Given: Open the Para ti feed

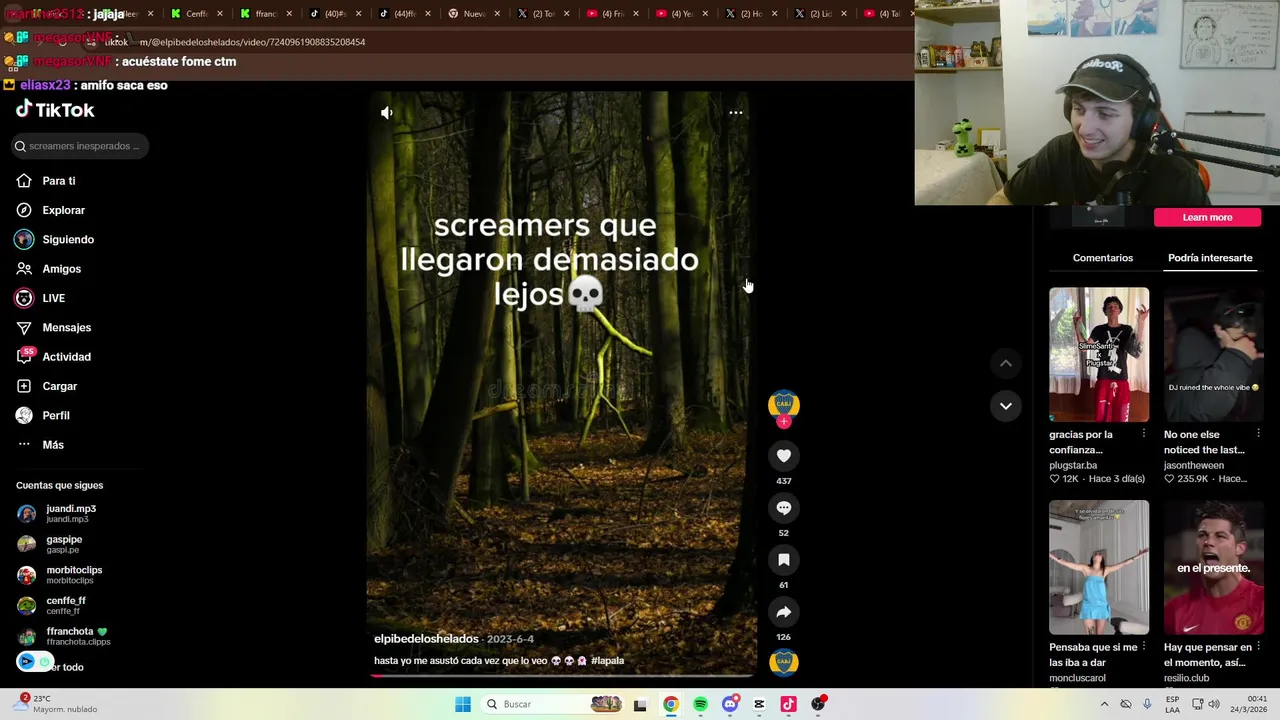Looking at the screenshot, I should 59,181.
